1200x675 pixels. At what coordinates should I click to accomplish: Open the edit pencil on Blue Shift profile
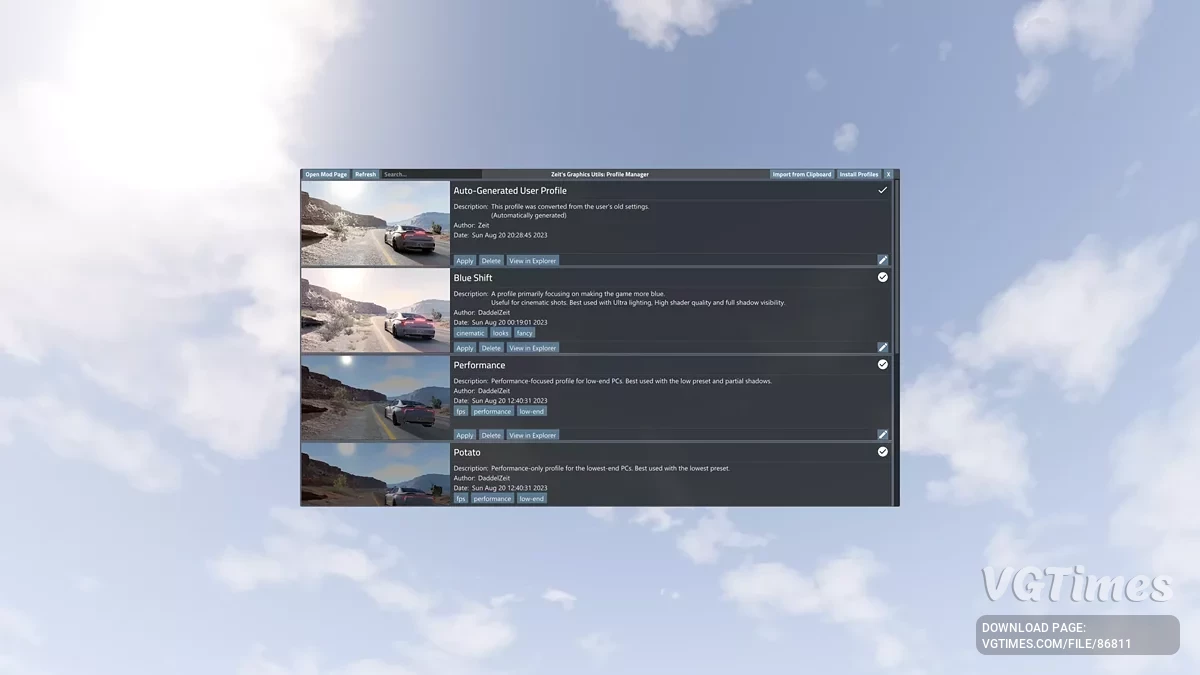pyautogui.click(x=881, y=346)
